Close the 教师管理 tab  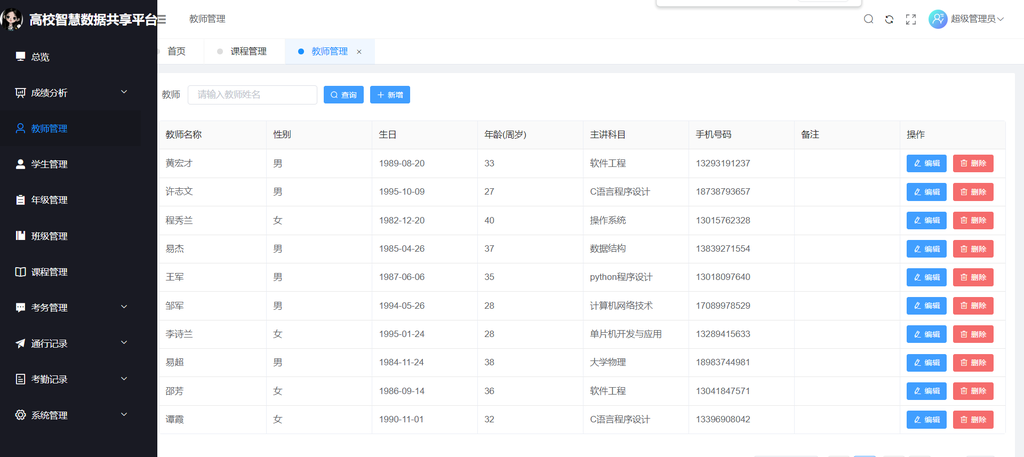(359, 52)
